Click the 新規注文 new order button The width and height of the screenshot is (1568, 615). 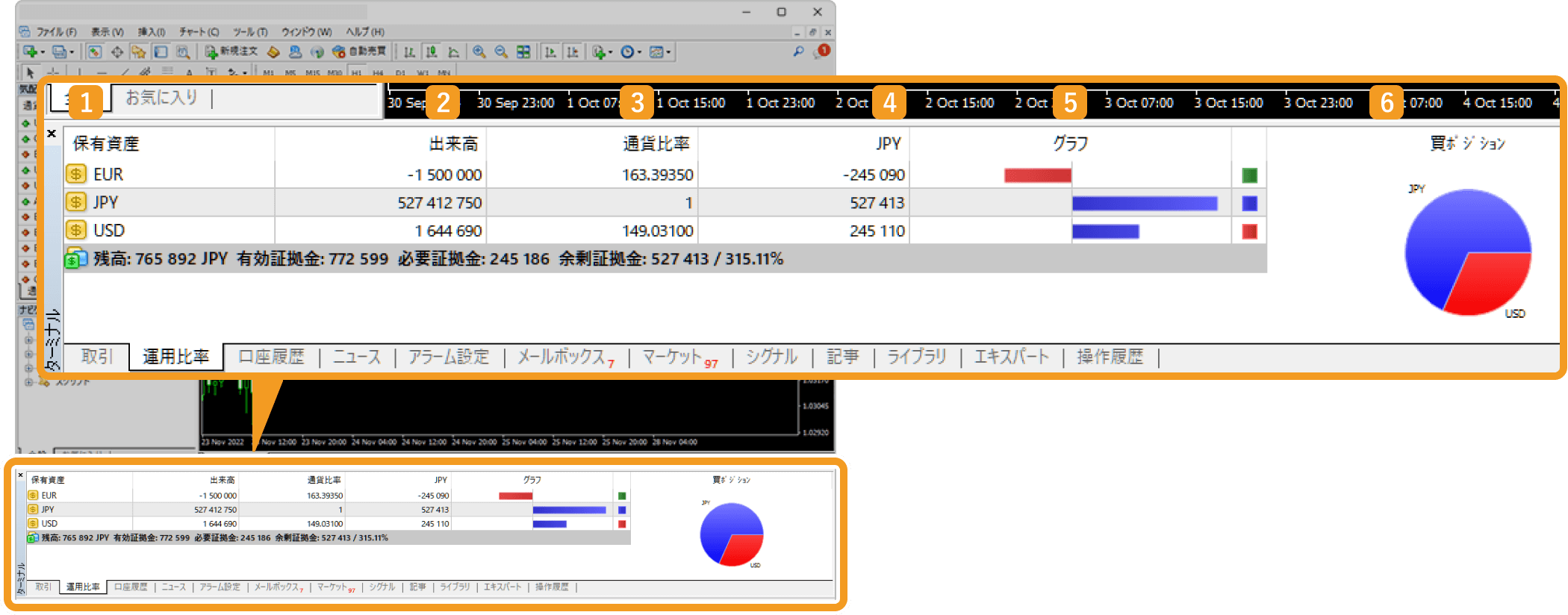click(231, 51)
